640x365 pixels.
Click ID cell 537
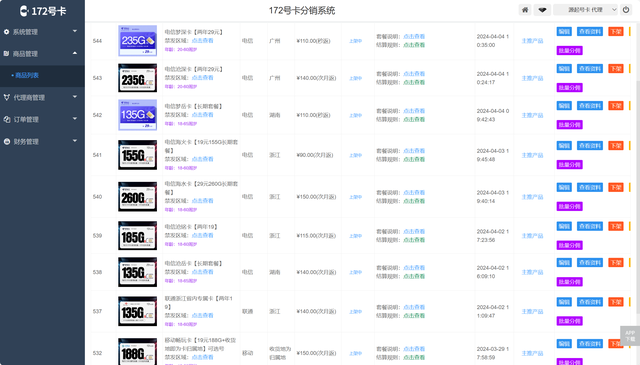tap(97, 311)
